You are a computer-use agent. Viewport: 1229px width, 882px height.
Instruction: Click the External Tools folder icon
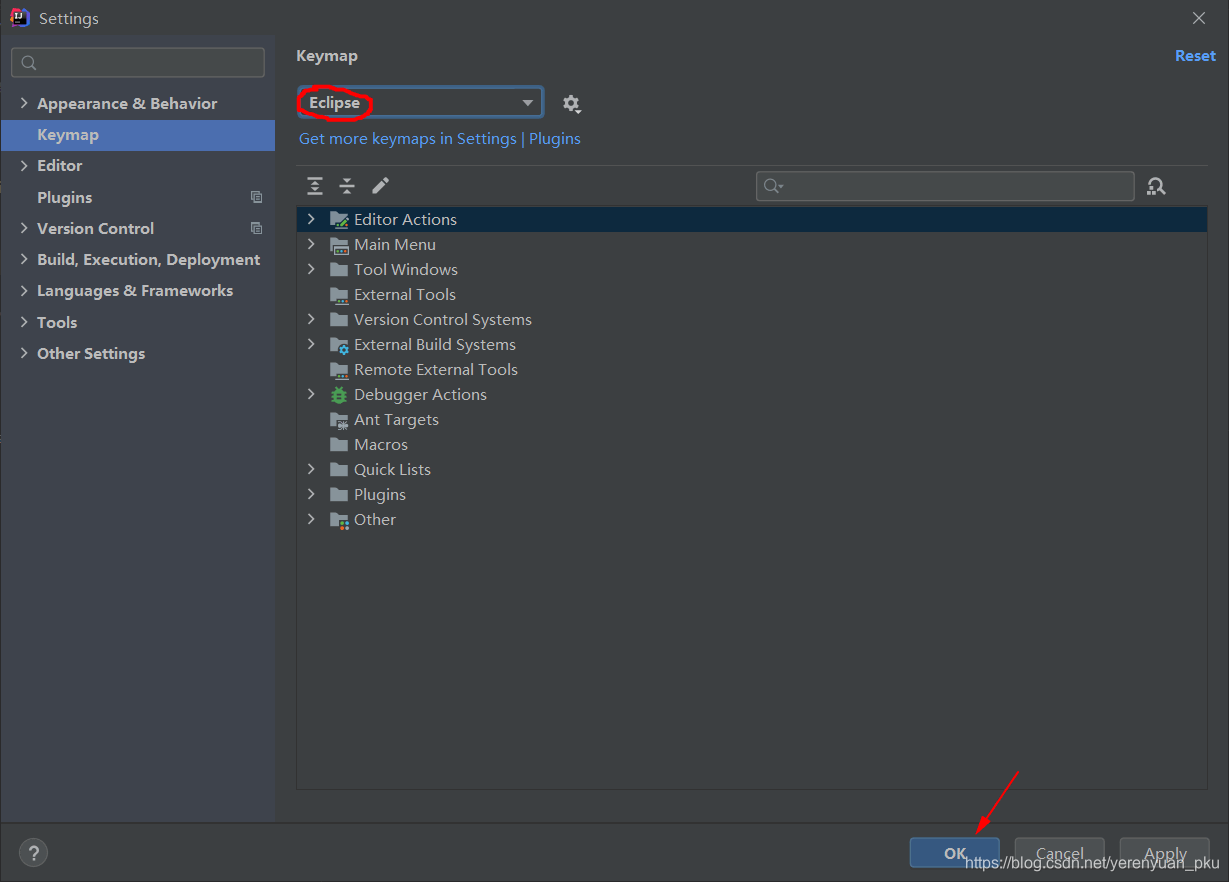tap(339, 295)
